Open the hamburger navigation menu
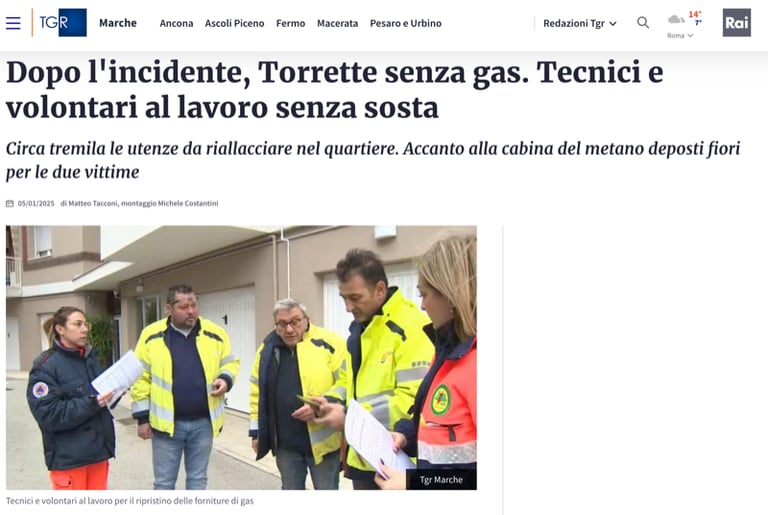 tap(13, 23)
